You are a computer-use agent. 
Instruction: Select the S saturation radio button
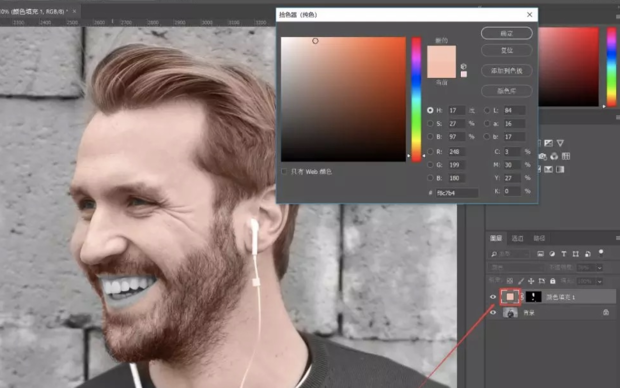coord(430,123)
